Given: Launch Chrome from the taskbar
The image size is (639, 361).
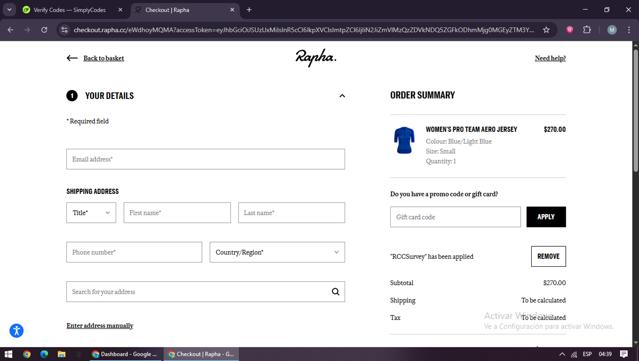Looking at the screenshot, I should [26, 354].
